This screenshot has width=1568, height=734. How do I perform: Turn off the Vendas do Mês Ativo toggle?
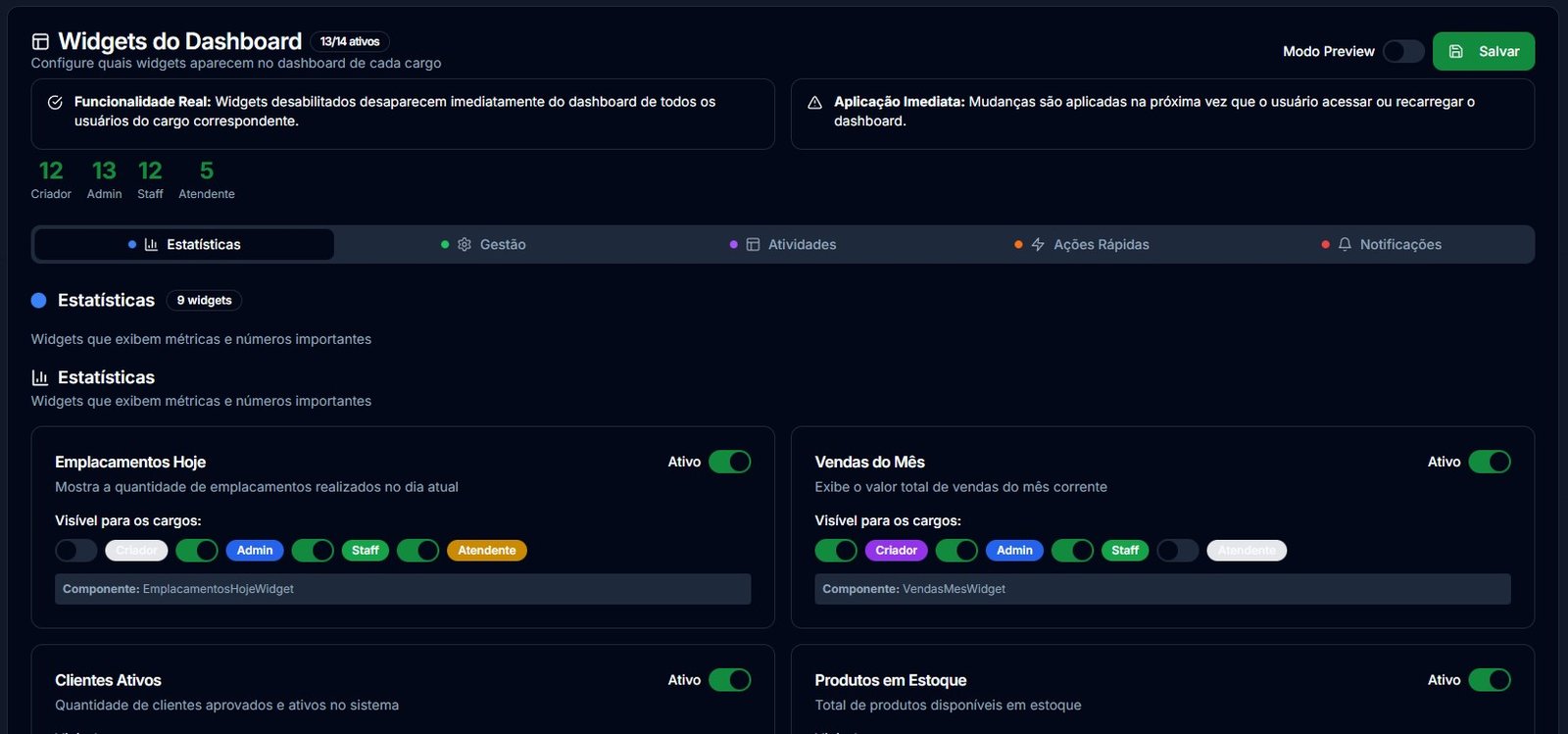(x=1490, y=462)
